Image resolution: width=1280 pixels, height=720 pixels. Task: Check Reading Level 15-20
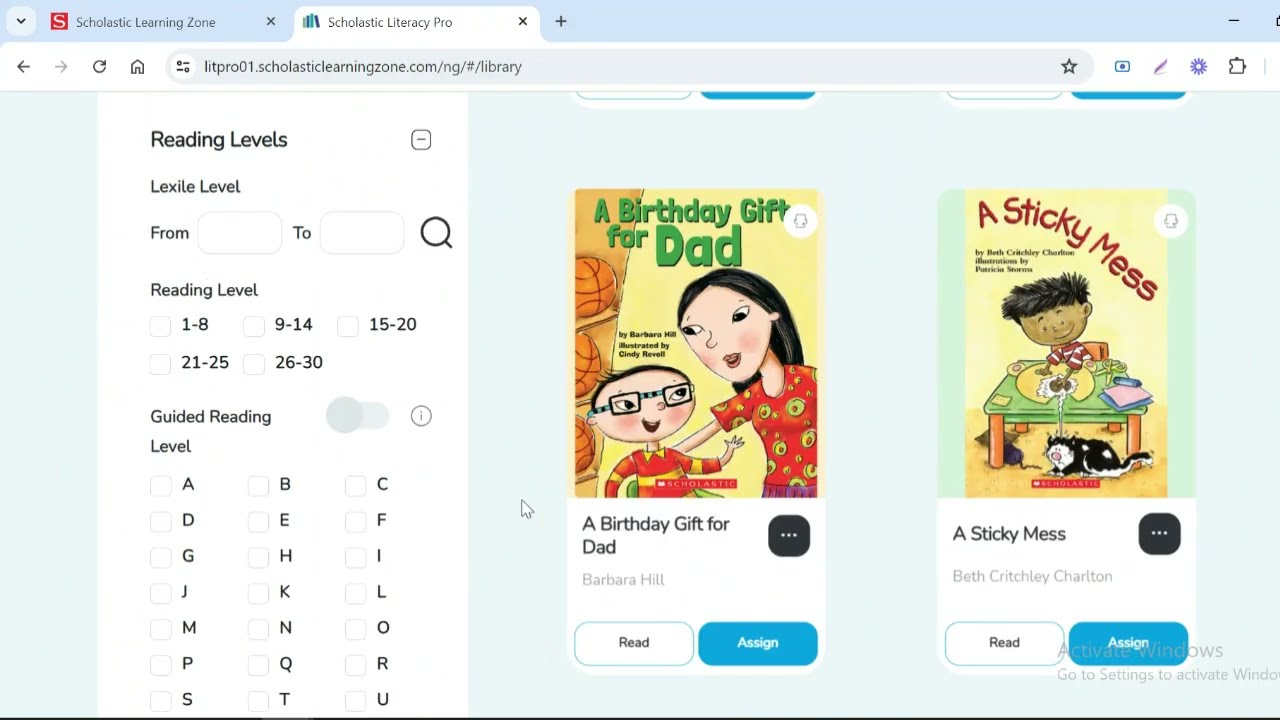pos(348,326)
